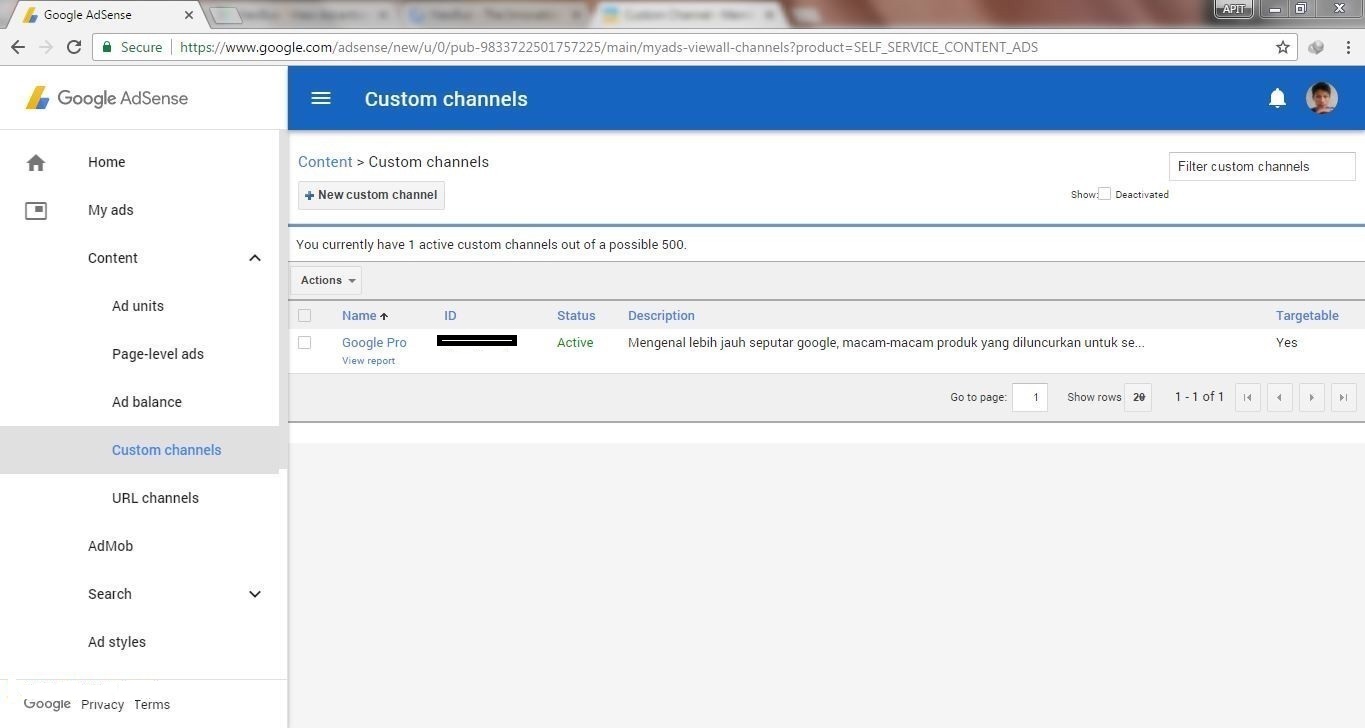Expand the Search section chevron
Image resolution: width=1365 pixels, height=728 pixels.
coord(255,594)
